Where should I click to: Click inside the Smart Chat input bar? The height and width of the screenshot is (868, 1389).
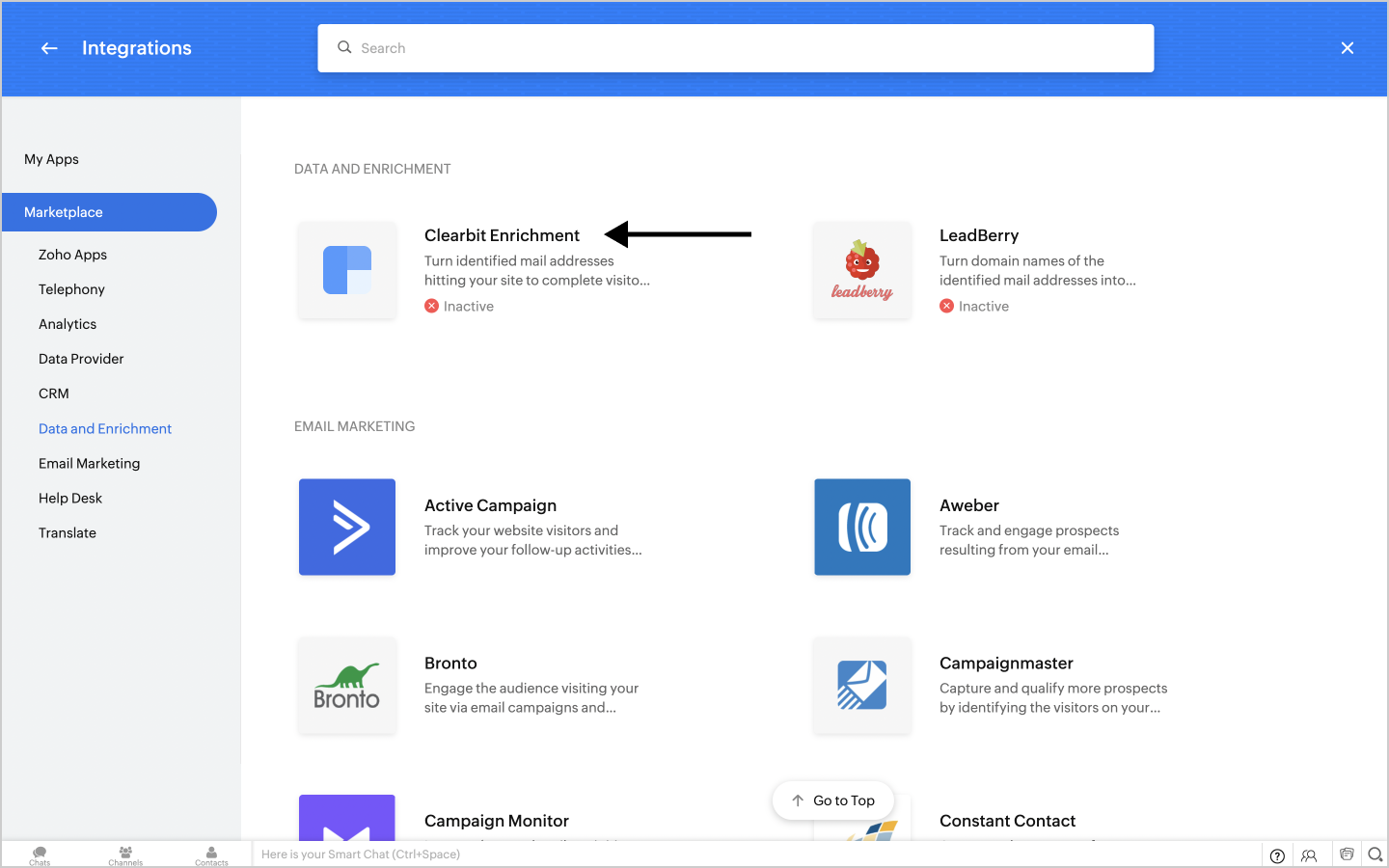[757, 854]
